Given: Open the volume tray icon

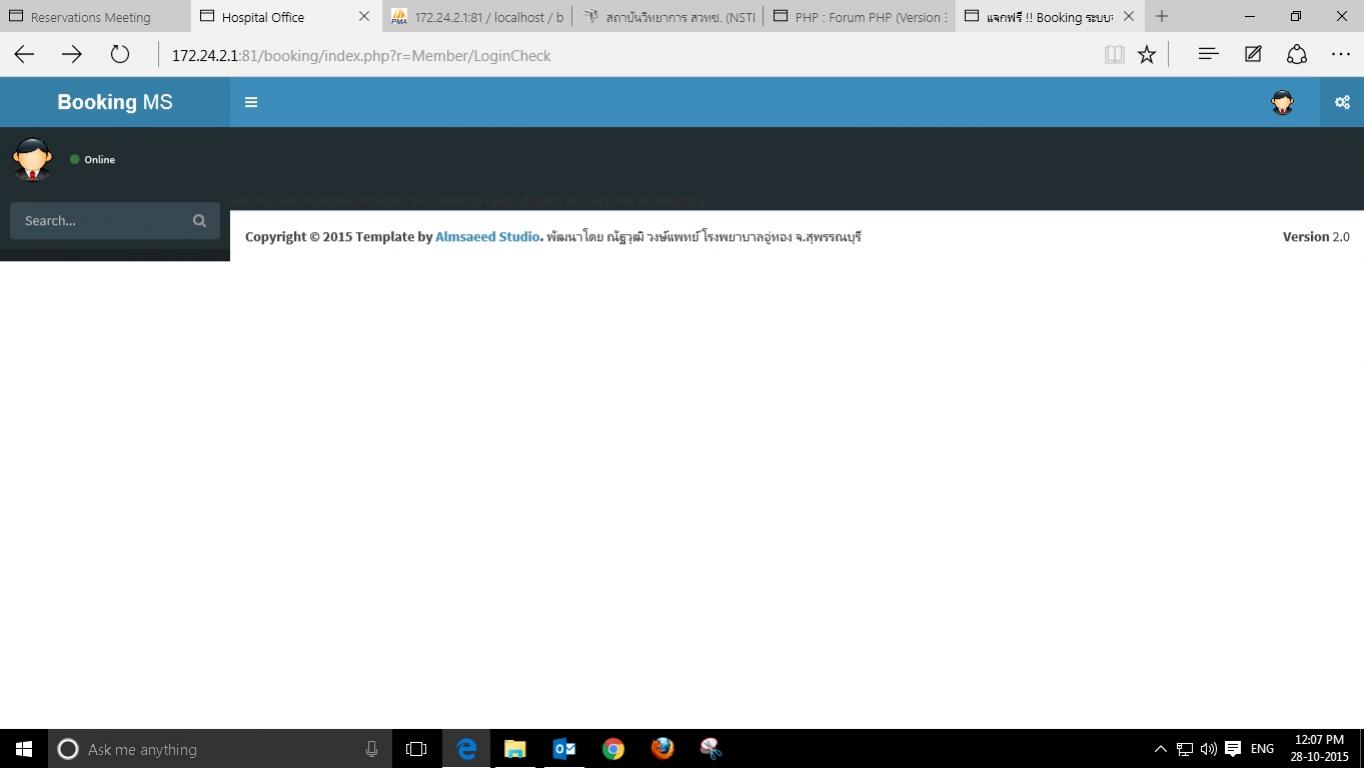Looking at the screenshot, I should (x=1208, y=749).
